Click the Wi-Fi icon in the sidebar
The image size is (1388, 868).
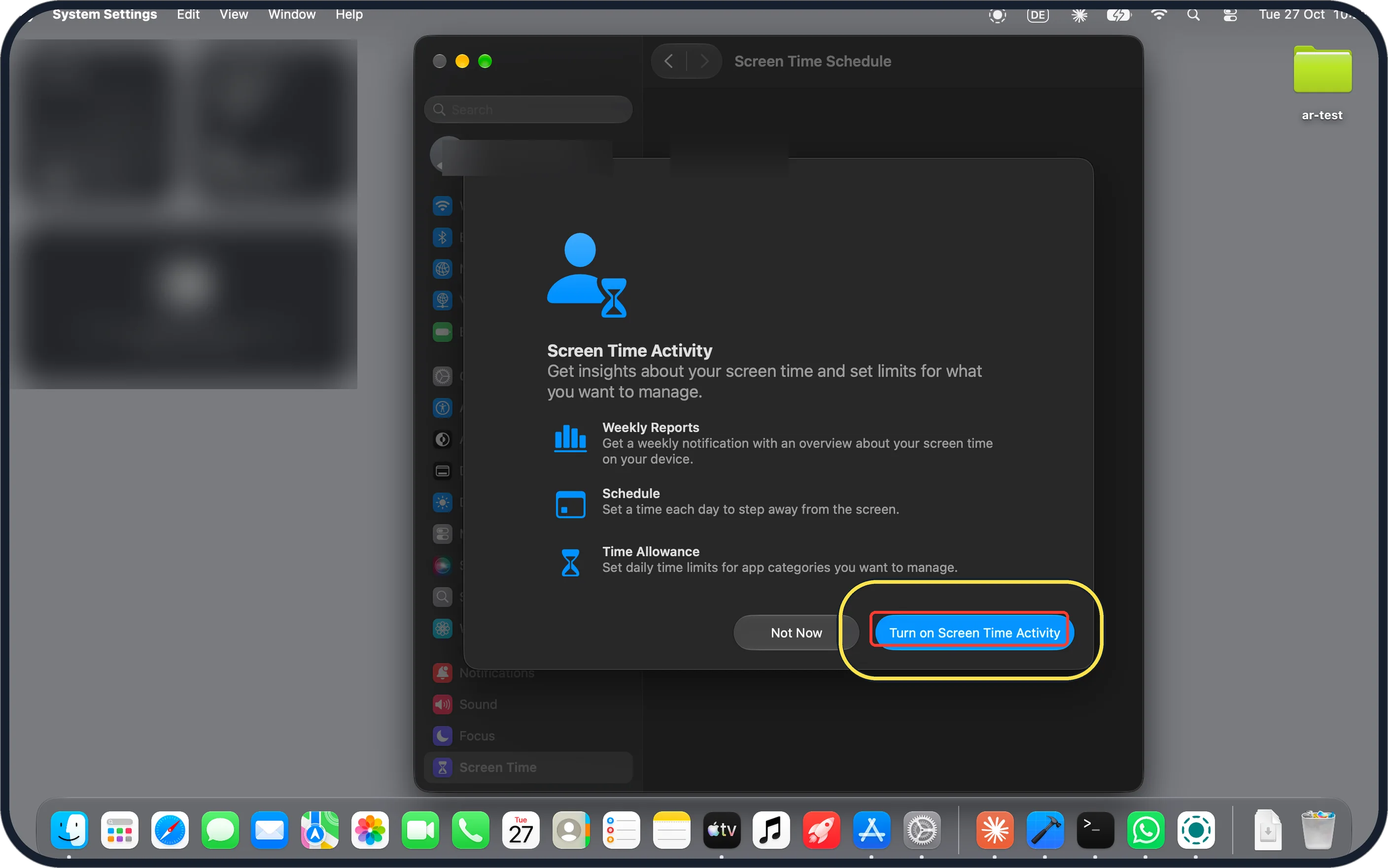(442, 205)
